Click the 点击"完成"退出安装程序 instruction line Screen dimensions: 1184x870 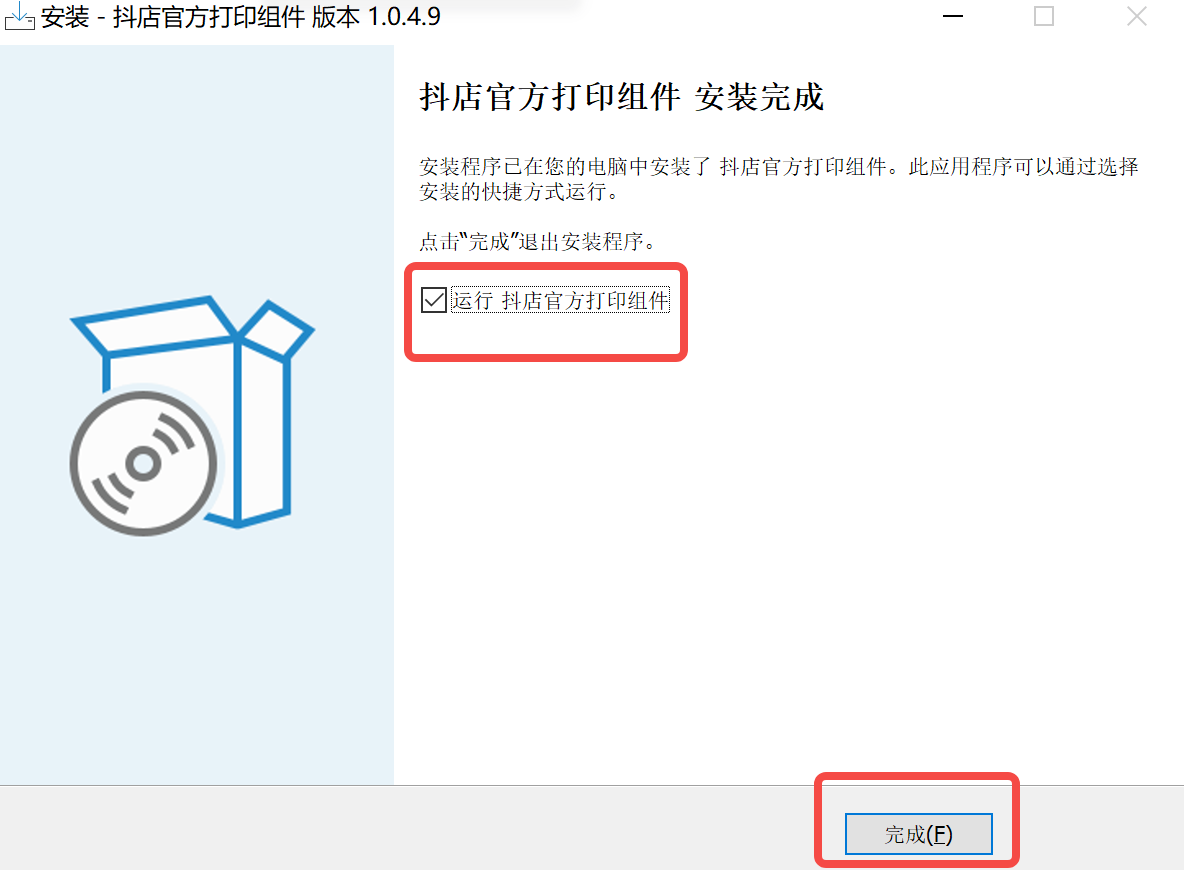tap(538, 242)
